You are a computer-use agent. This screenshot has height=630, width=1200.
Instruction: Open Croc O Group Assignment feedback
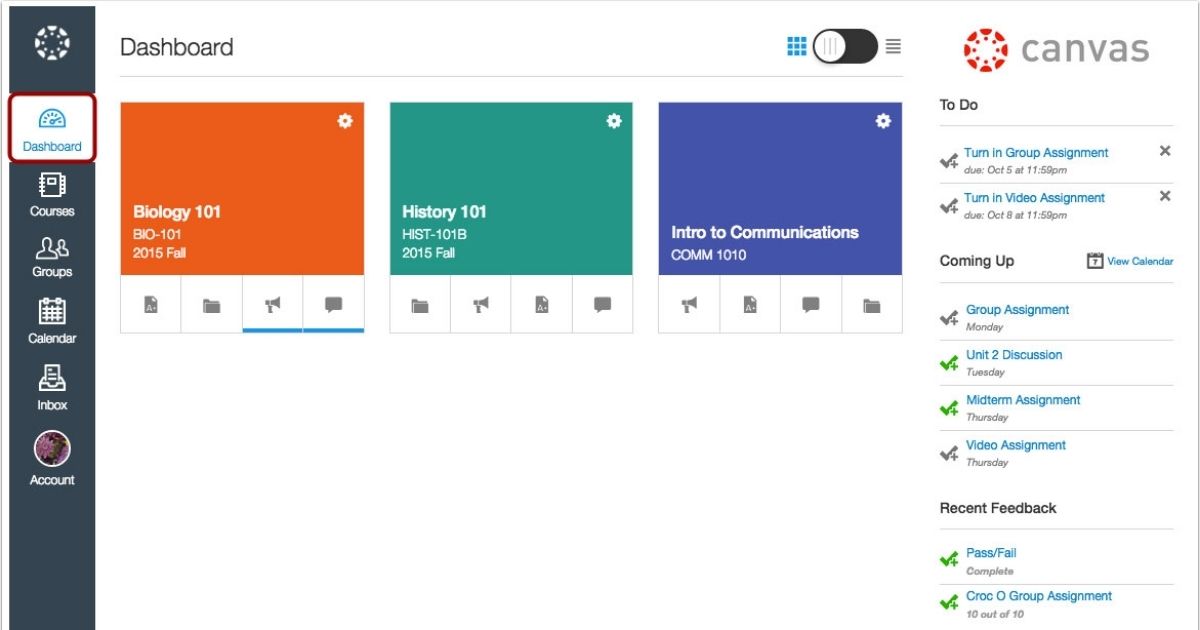pyautogui.click(x=1039, y=596)
